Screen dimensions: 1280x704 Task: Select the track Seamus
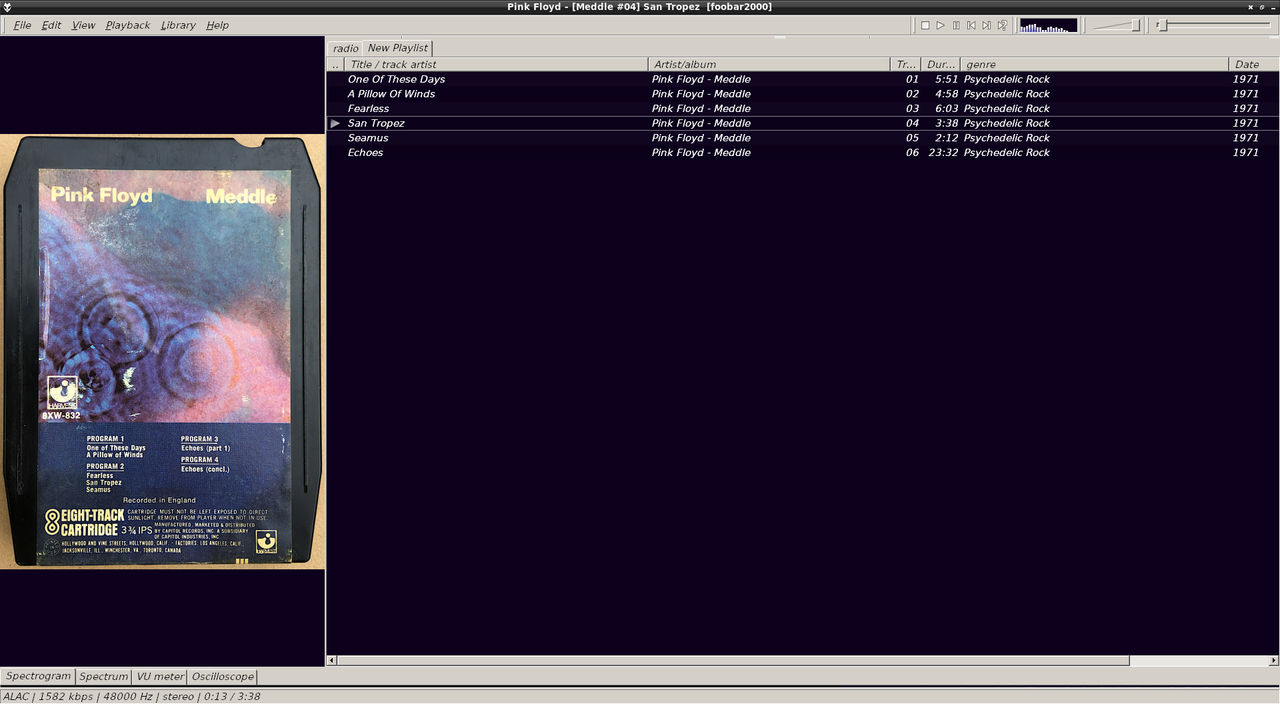[368, 138]
